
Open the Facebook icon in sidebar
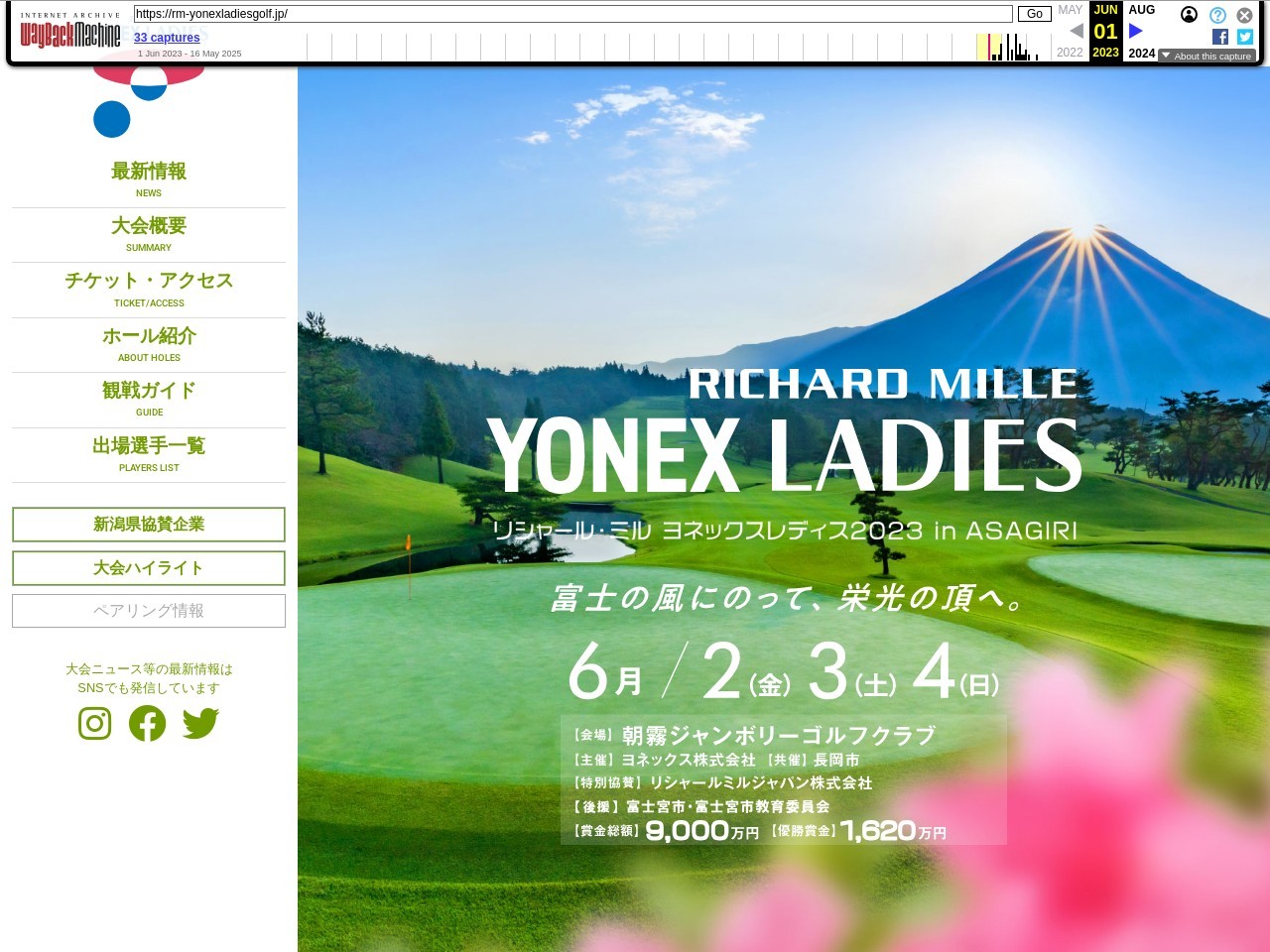pyautogui.click(x=147, y=723)
